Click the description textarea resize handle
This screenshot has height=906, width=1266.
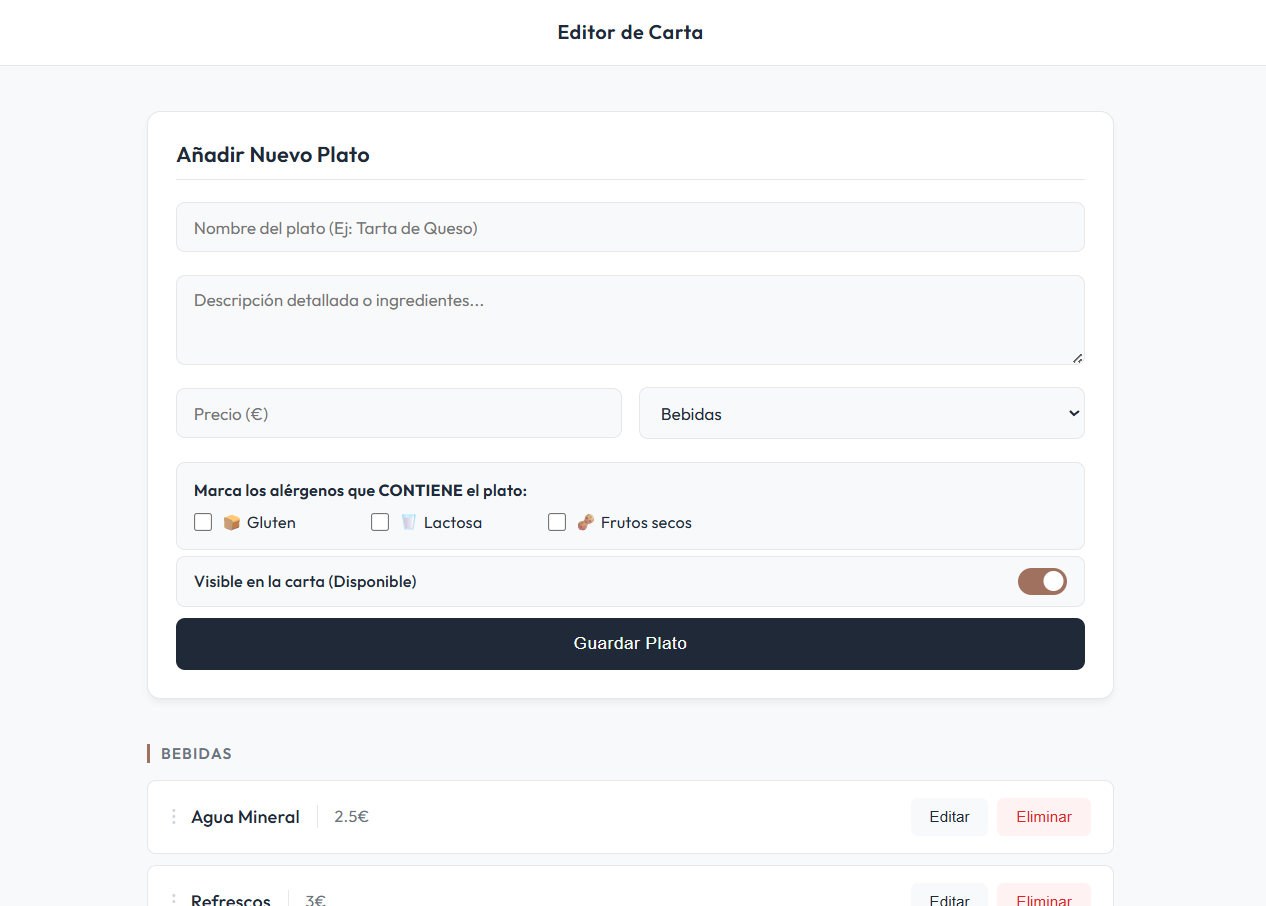click(1077, 357)
